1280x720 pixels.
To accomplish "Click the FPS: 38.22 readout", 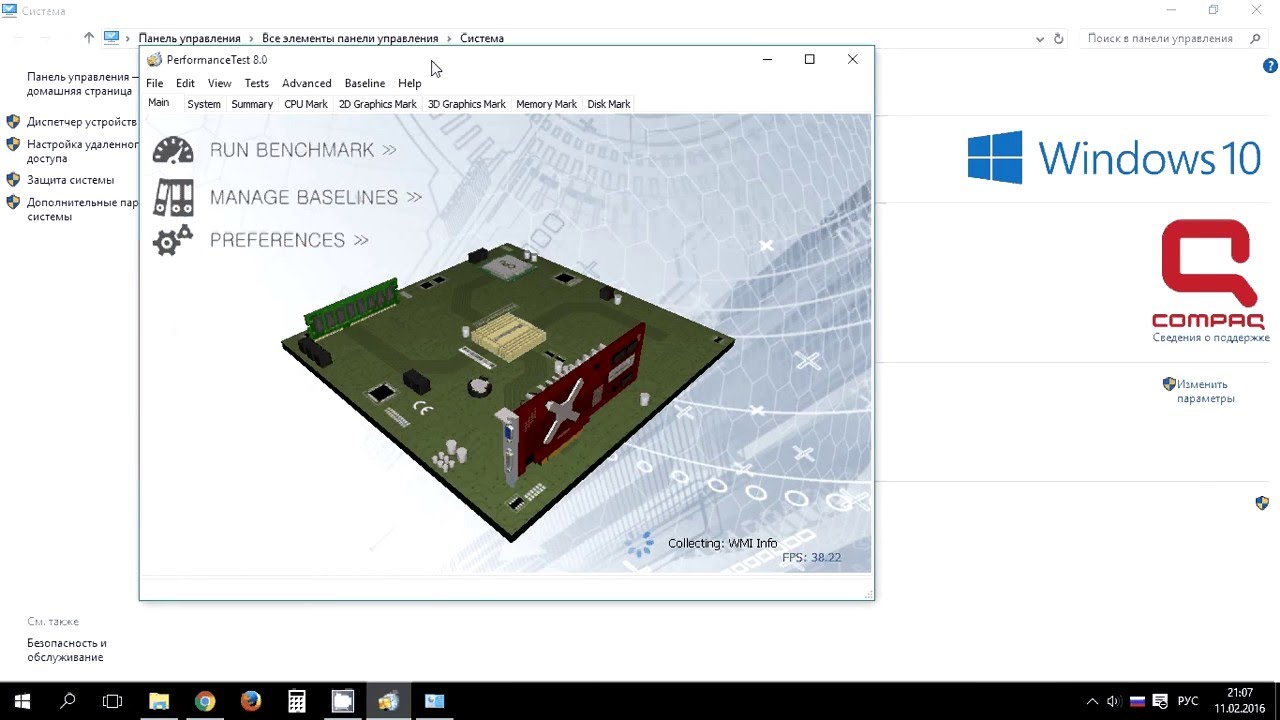I will [x=811, y=558].
